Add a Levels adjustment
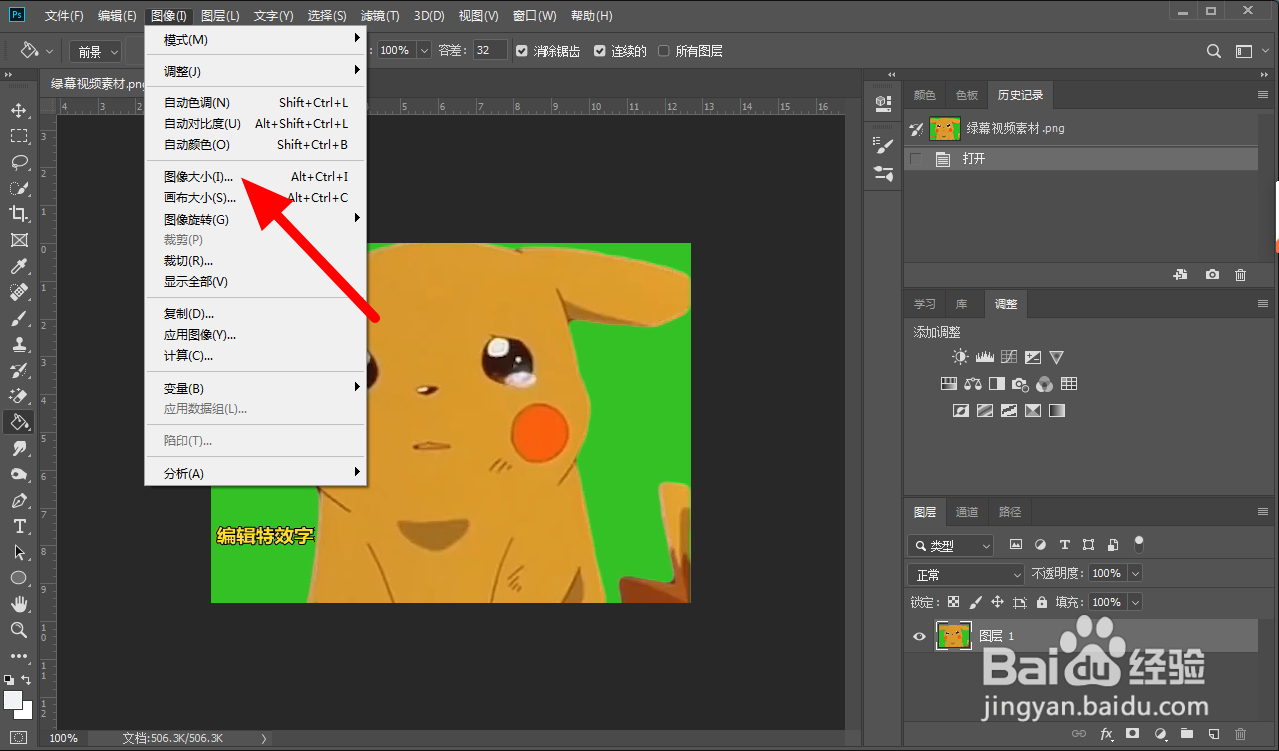This screenshot has height=751, width=1279. pos(984,357)
